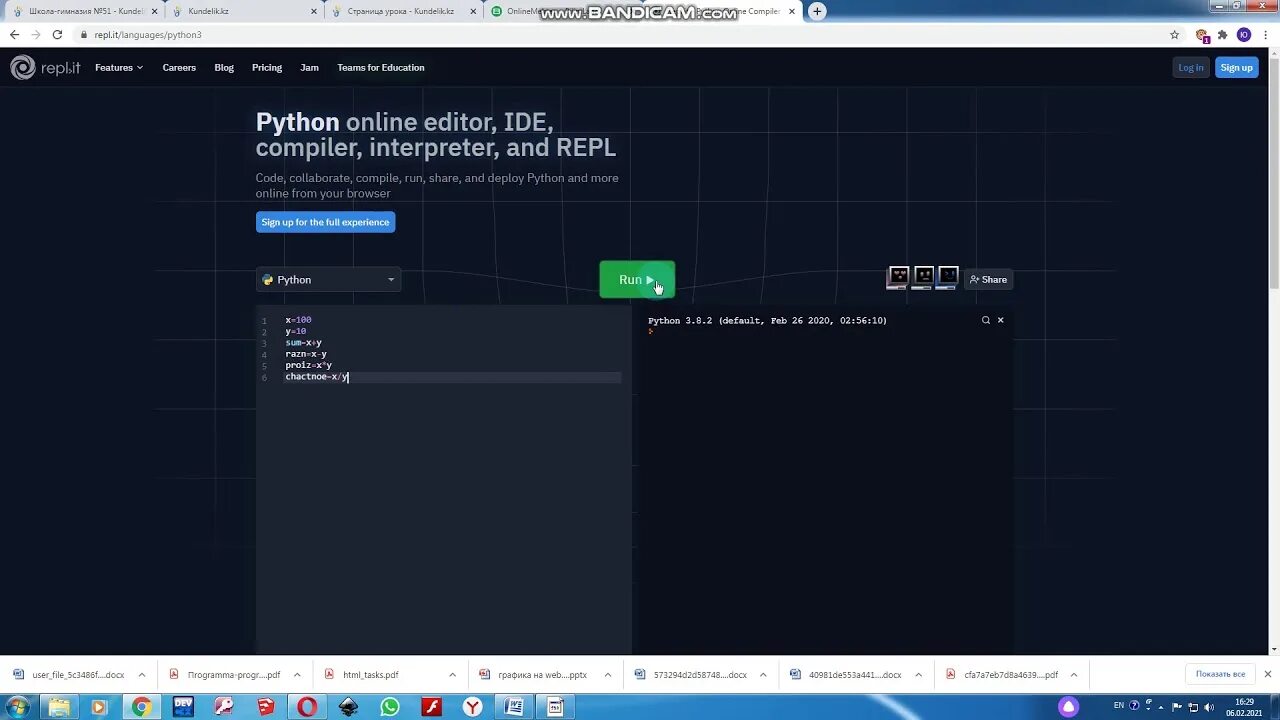Expand options for Programma-progr pdf download
This screenshot has height=720, width=1280.
297,675
